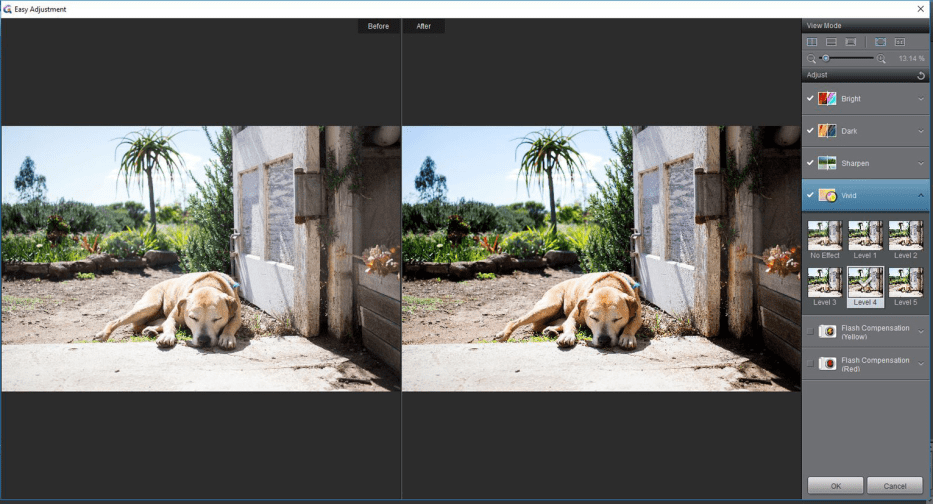Enable Flash Compensation (Yellow) checkbox
The image size is (933, 504).
(811, 332)
